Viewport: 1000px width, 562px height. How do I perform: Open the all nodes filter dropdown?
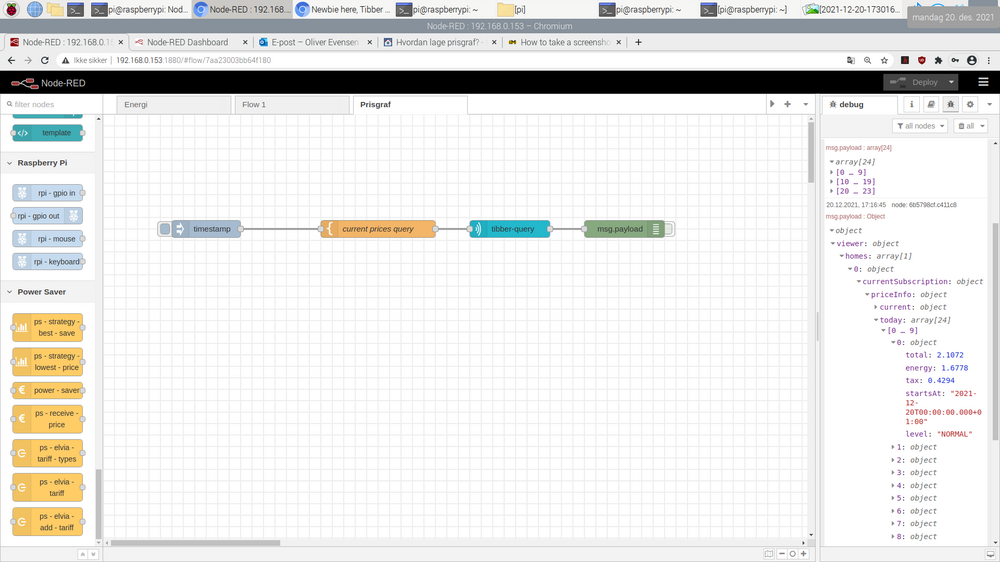(918, 126)
